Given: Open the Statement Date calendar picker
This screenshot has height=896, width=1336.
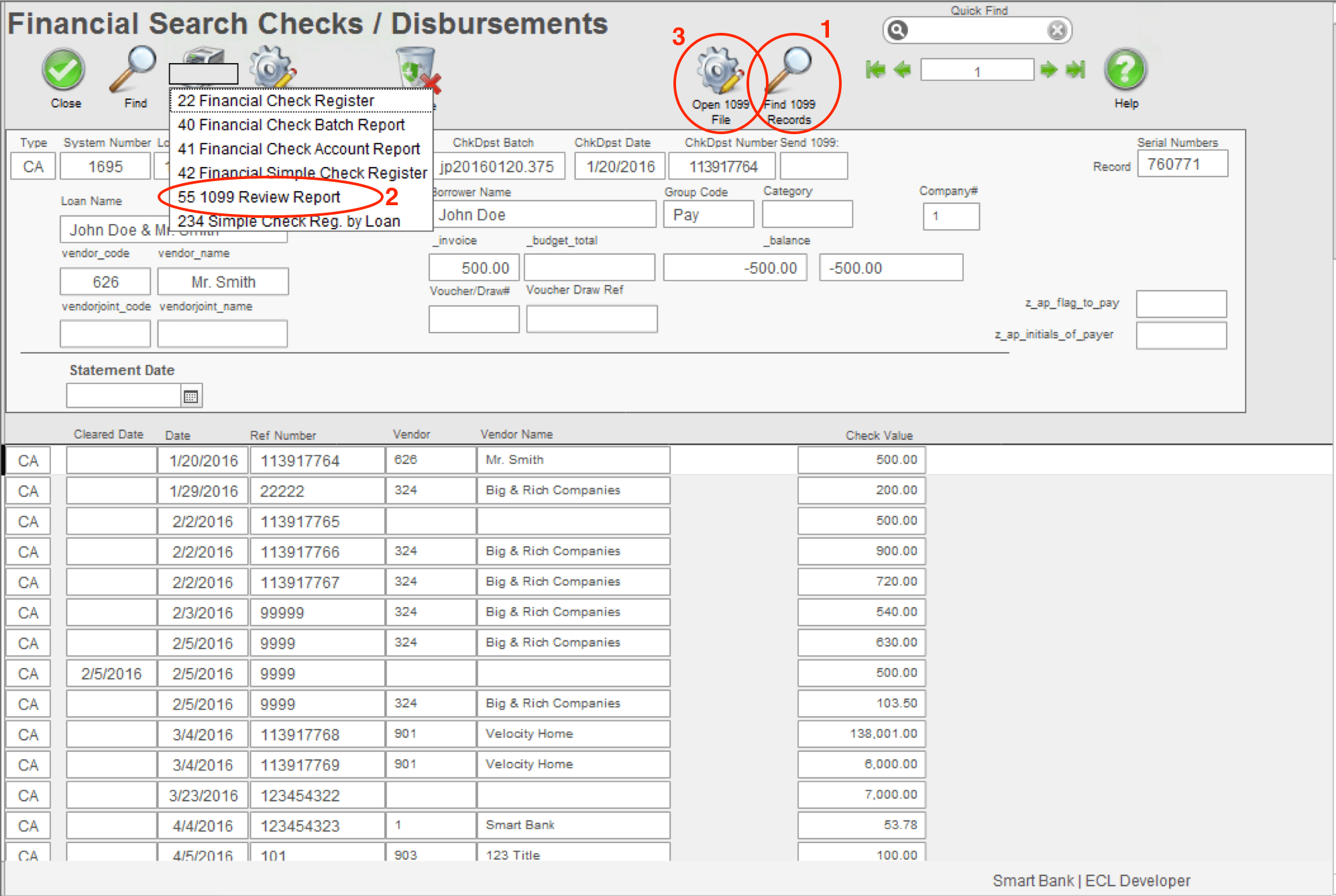Looking at the screenshot, I should tap(191, 396).
